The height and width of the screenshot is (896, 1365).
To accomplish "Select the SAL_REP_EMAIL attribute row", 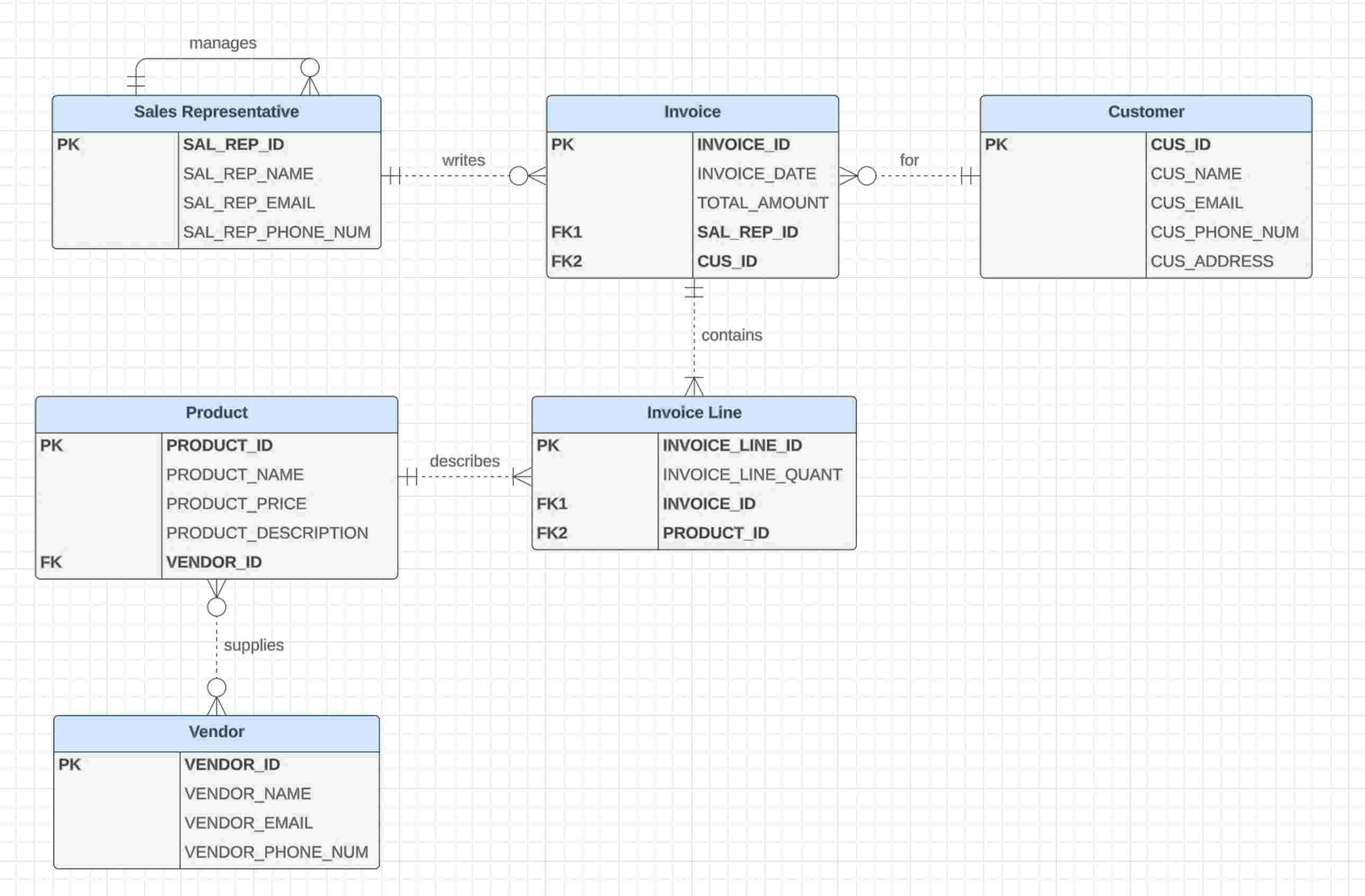I will click(248, 203).
